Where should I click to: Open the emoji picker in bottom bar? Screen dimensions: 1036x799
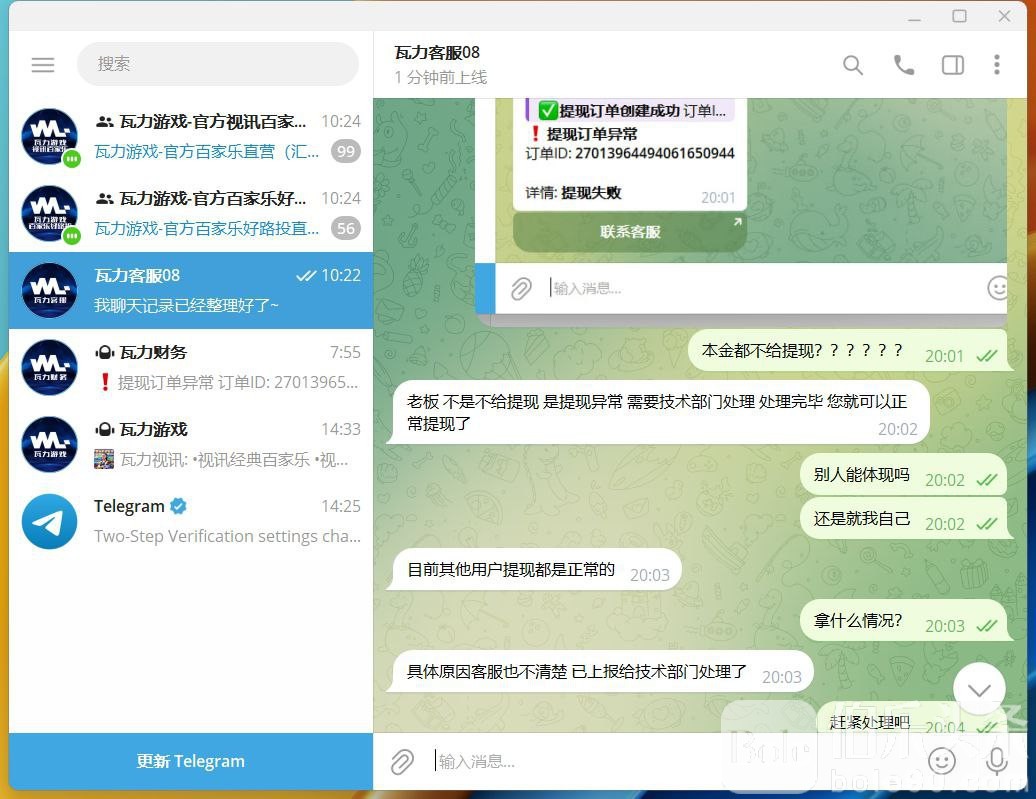click(942, 761)
